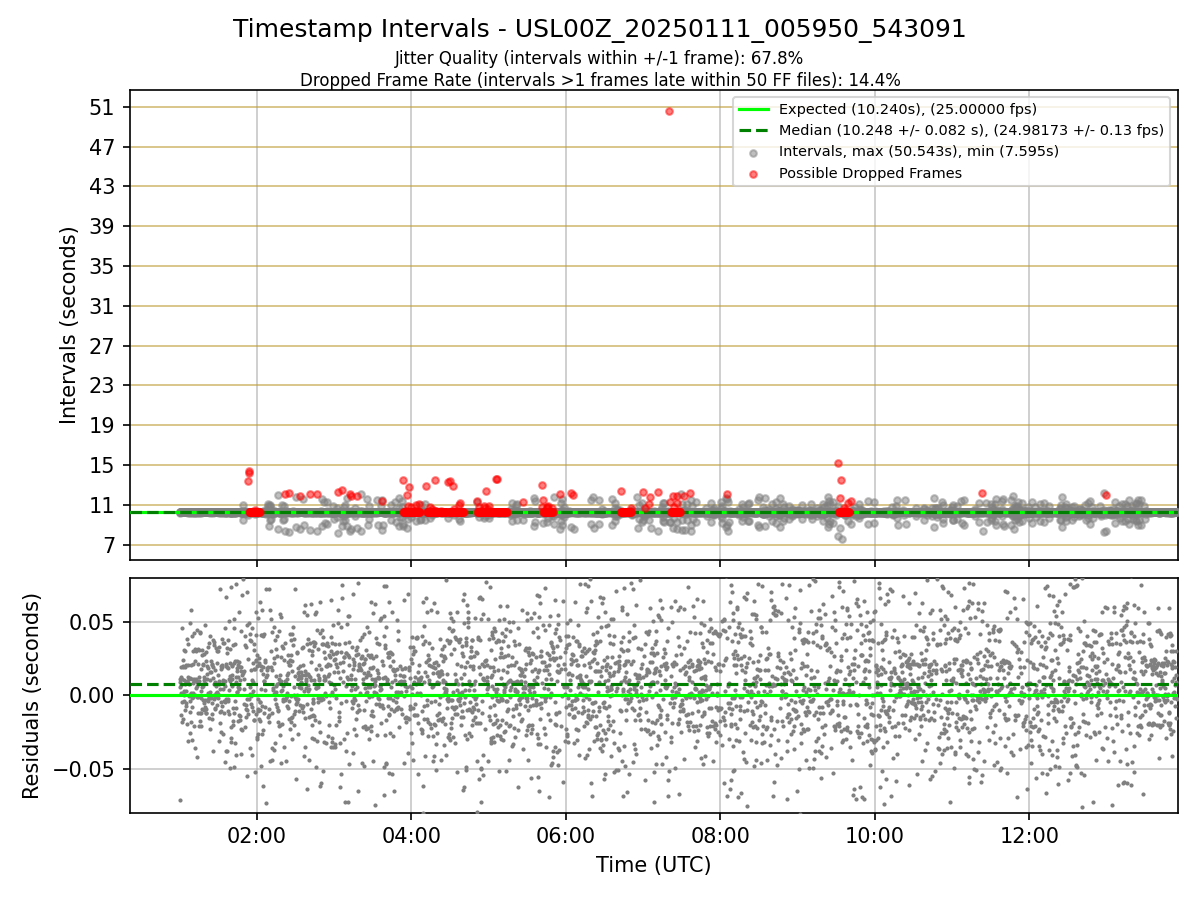The width and height of the screenshot is (1200, 900).
Task: Click the 10:00 x-axis tick label
Action: tap(875, 835)
